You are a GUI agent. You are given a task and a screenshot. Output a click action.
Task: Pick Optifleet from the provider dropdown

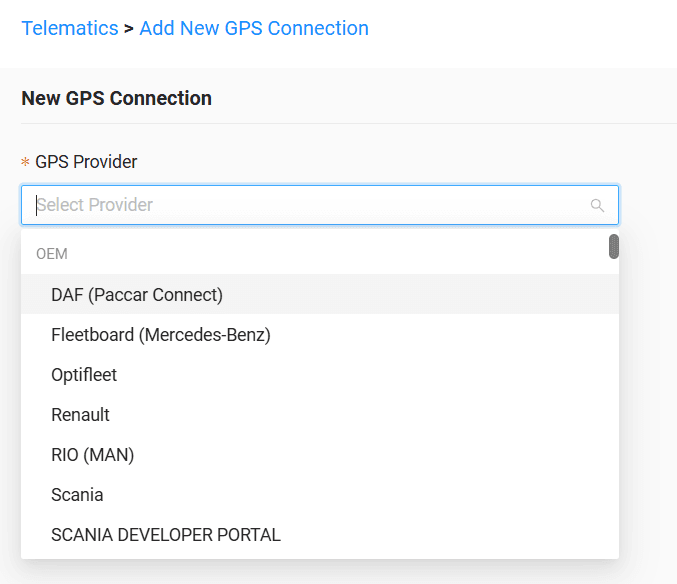point(84,375)
